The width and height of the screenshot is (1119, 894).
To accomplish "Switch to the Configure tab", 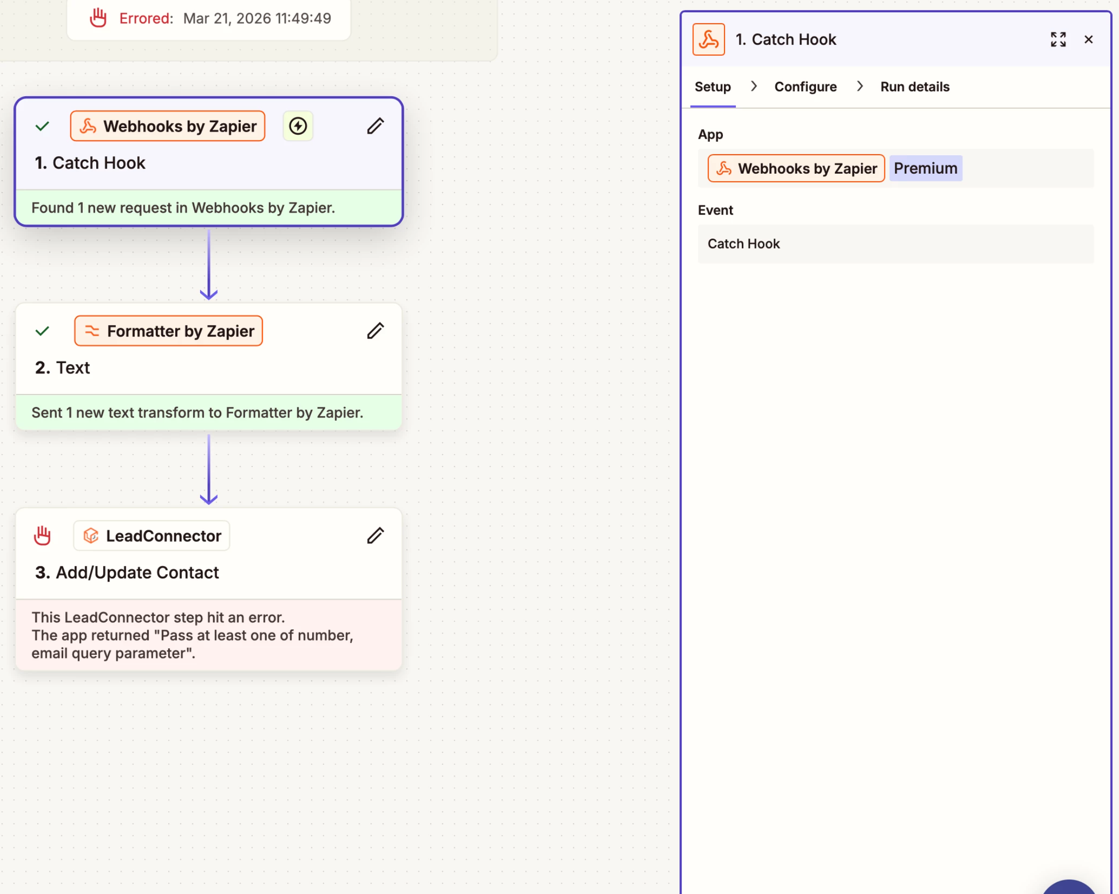I will 805,87.
